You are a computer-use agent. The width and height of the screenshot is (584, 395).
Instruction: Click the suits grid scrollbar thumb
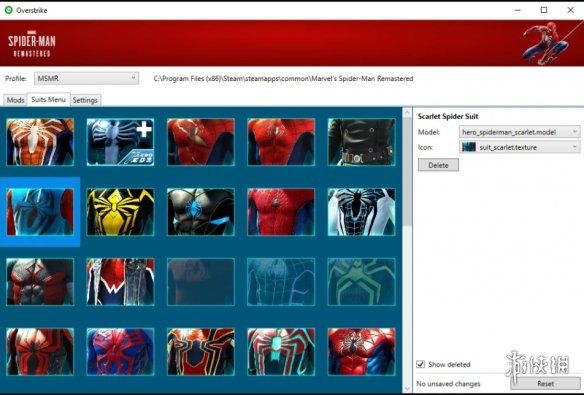407,172
